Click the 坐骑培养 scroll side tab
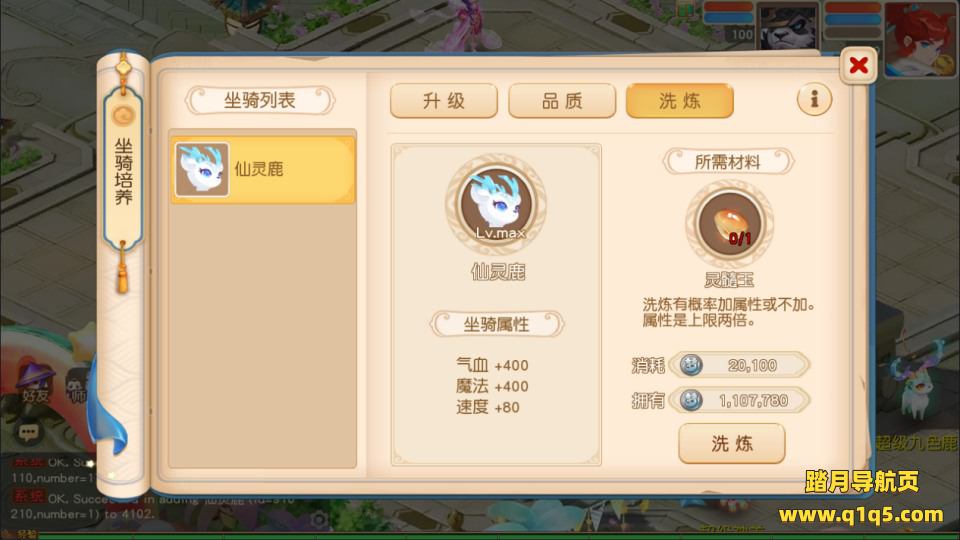The height and width of the screenshot is (540, 960). pyautogui.click(x=123, y=171)
